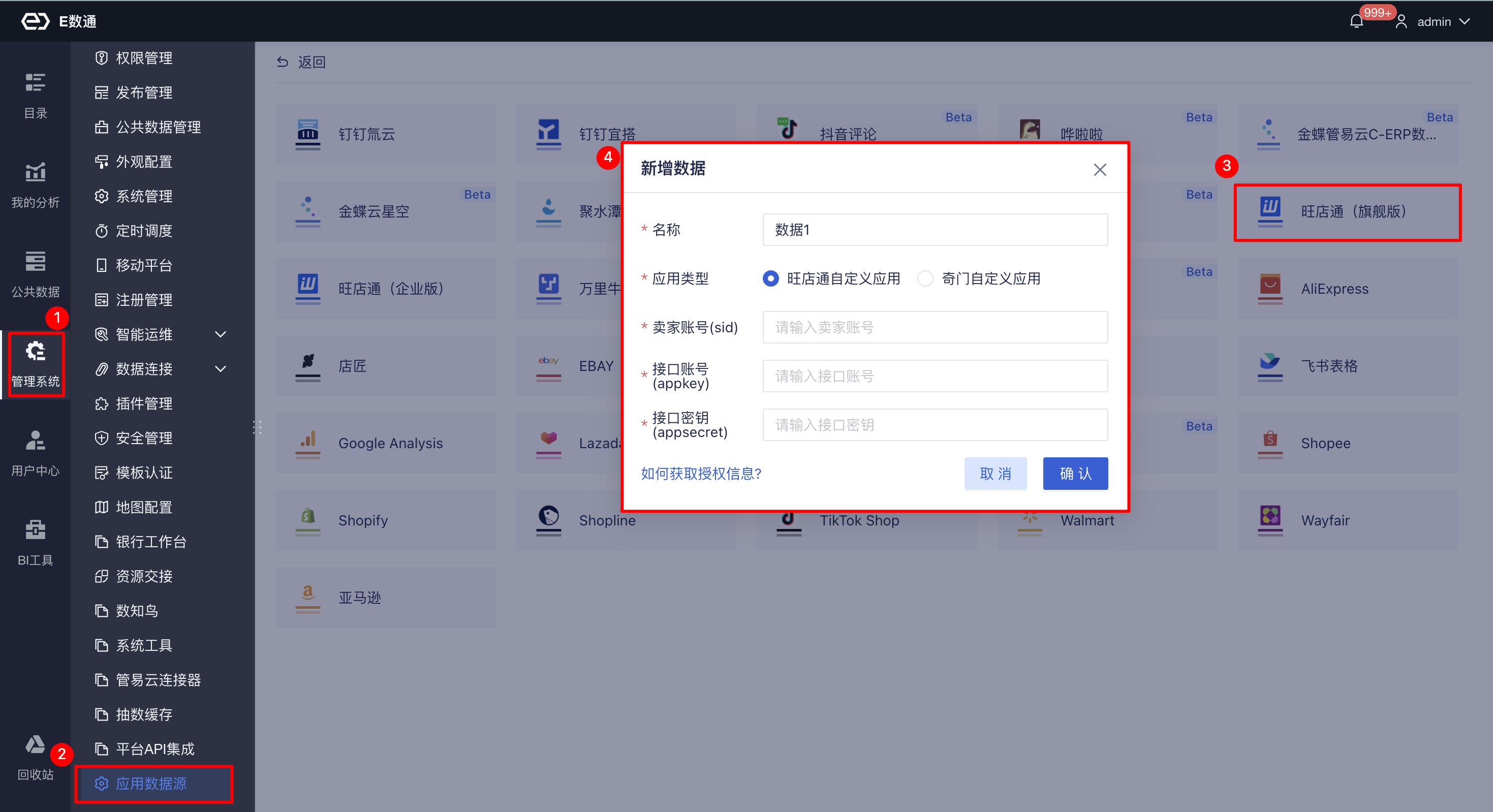Click the 卖家账号(sid) input field

(x=935, y=327)
